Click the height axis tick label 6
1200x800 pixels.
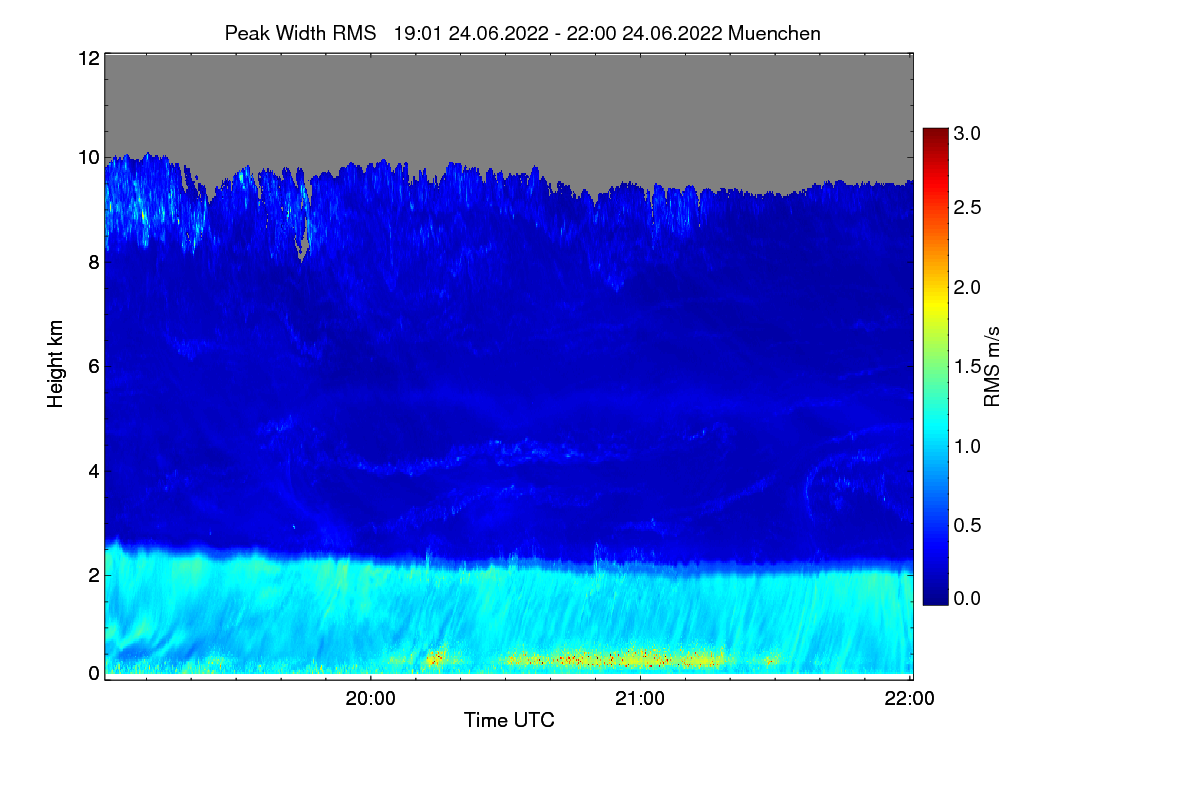[93, 366]
